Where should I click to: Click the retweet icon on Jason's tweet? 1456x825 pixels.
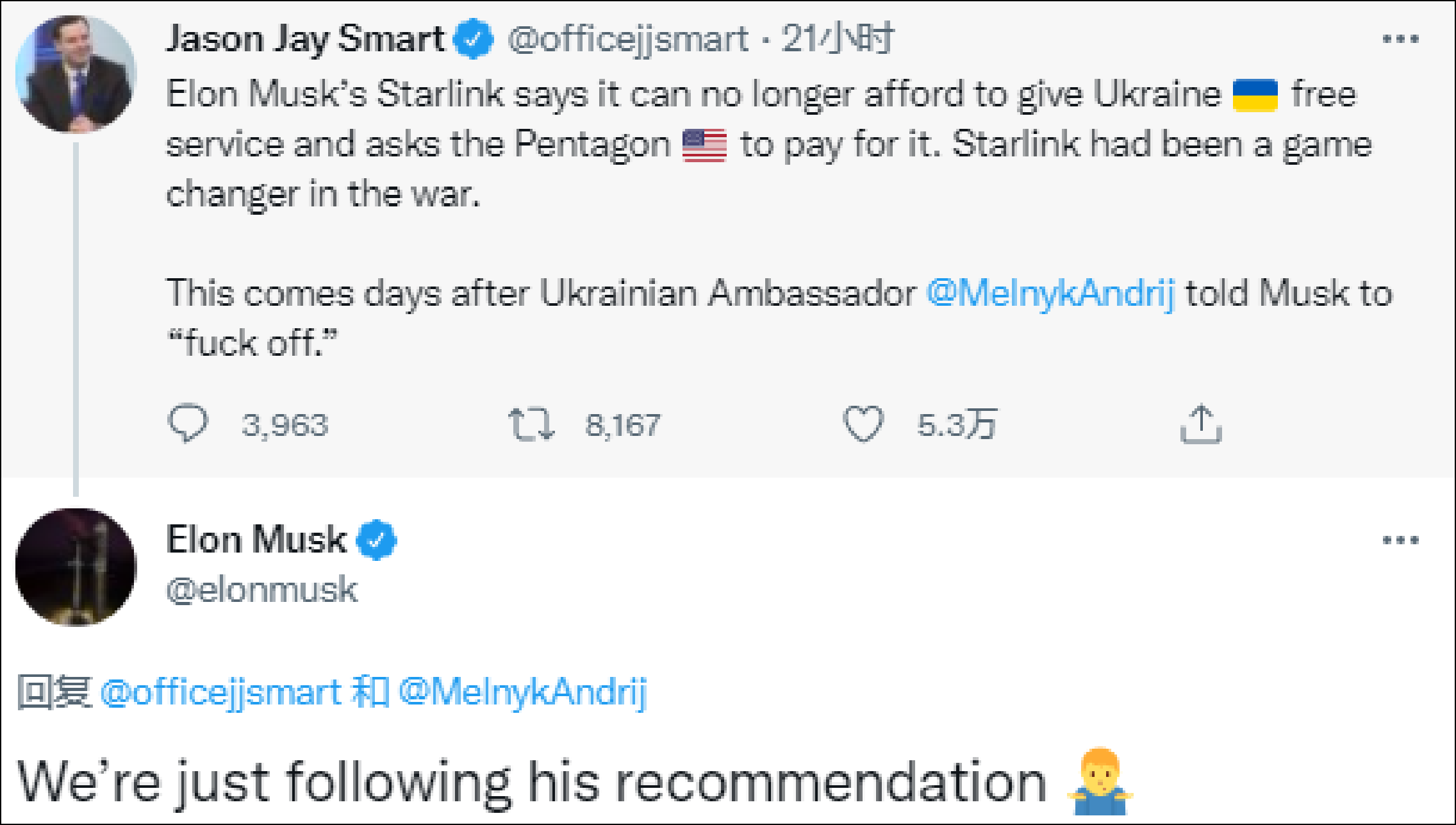(x=531, y=424)
